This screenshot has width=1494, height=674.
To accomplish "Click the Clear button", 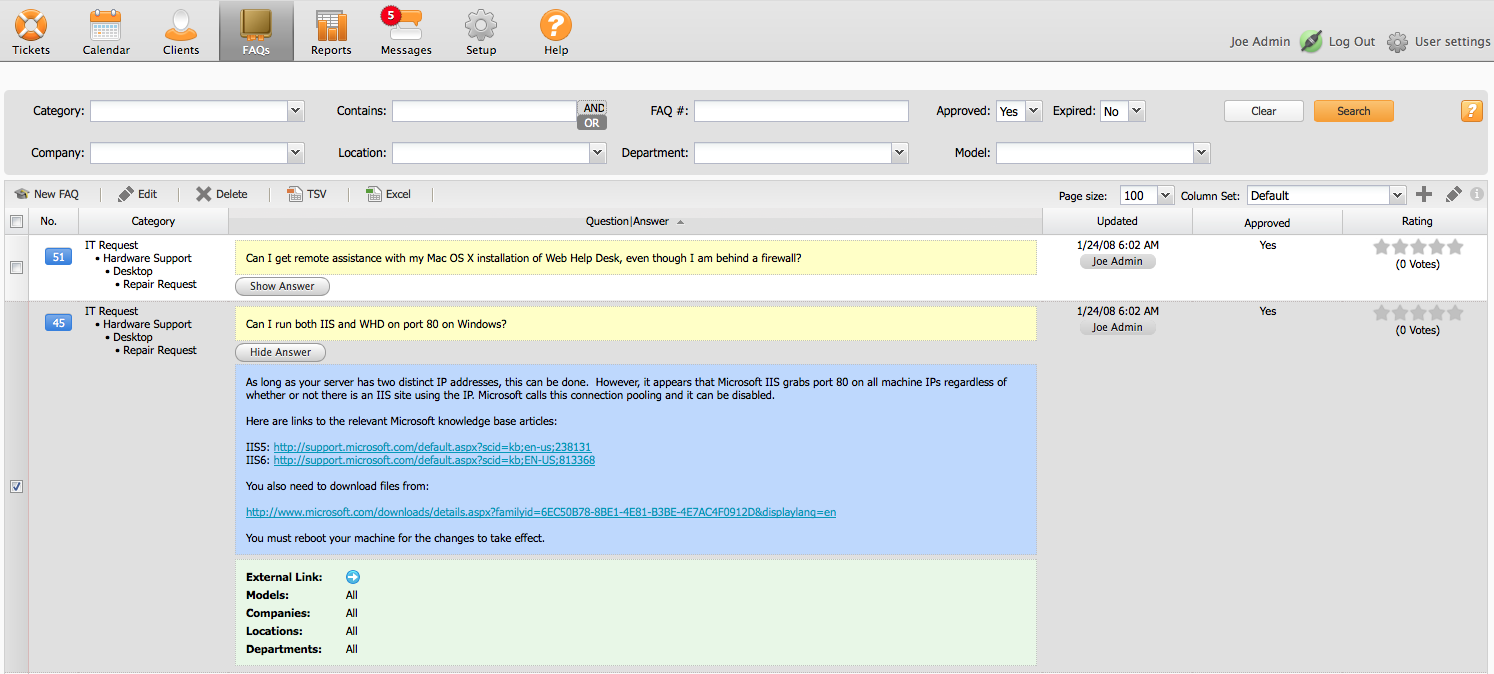I will [1264, 111].
